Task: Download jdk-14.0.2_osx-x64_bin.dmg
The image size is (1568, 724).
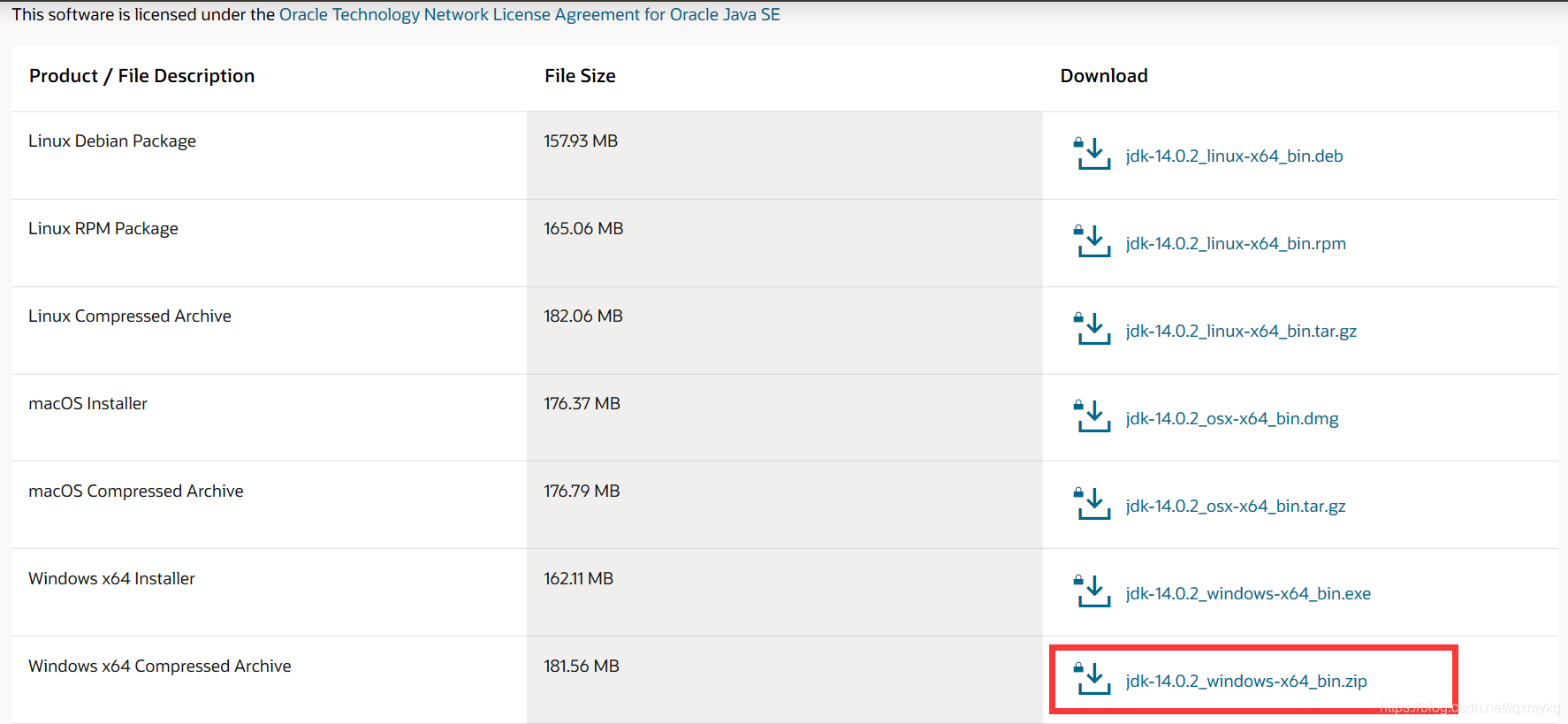Action: (x=1232, y=418)
